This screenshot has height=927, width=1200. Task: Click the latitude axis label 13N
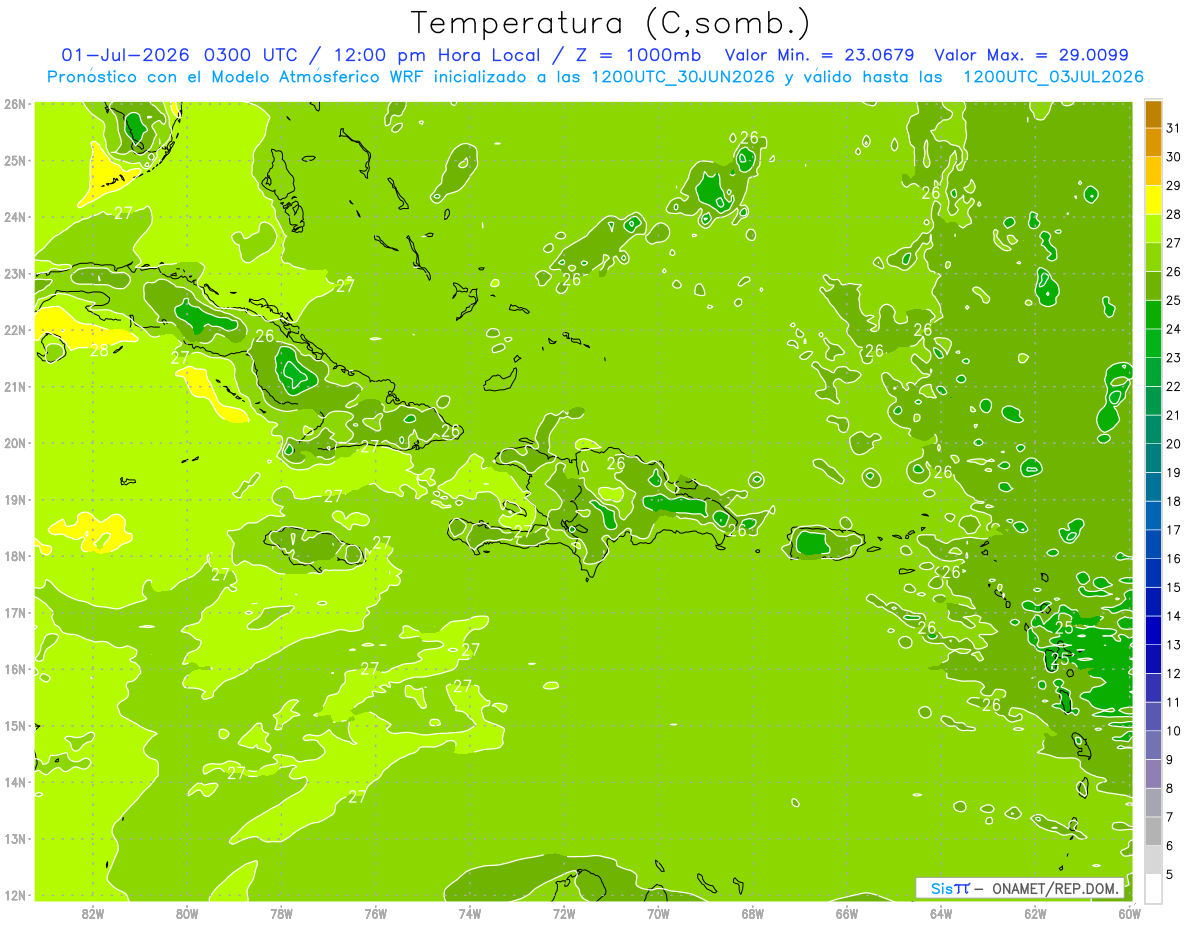coord(14,838)
